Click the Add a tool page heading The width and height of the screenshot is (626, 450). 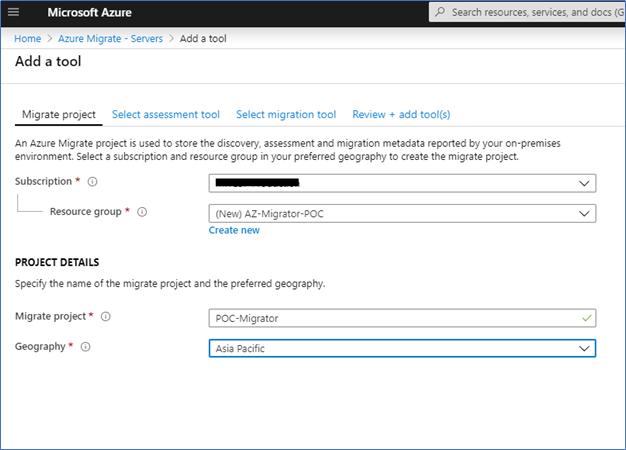48,61
